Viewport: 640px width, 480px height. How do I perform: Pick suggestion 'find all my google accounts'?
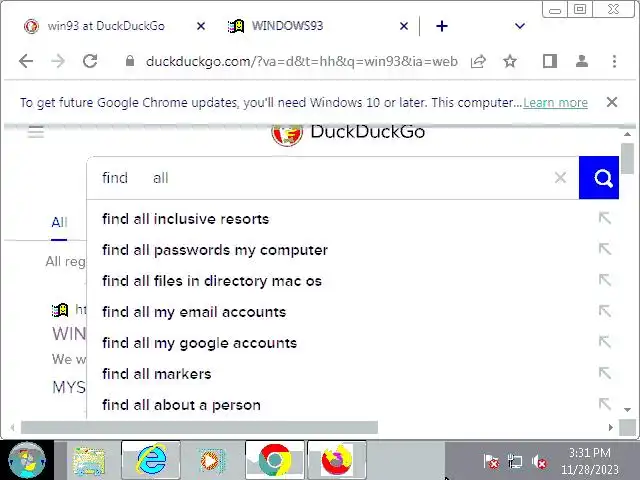[199, 343]
